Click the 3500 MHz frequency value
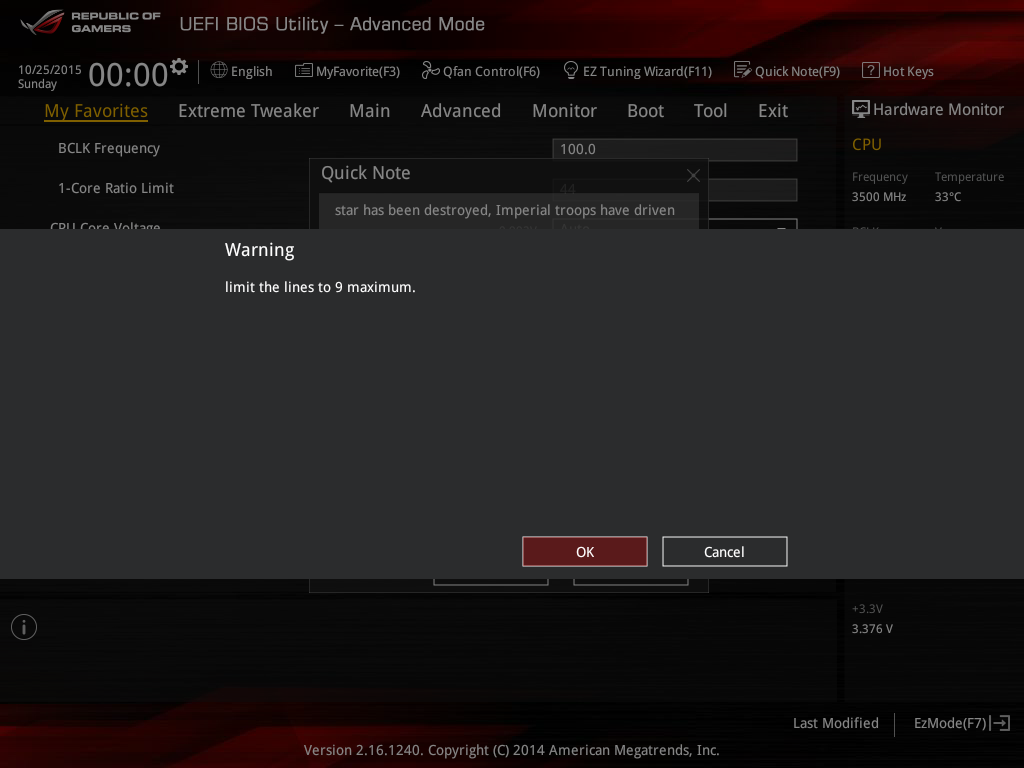 pyautogui.click(x=879, y=197)
